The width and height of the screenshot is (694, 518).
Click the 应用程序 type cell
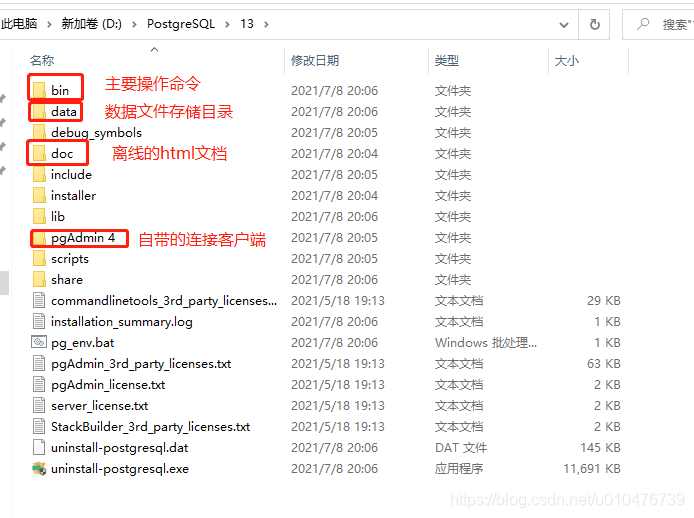point(459,469)
